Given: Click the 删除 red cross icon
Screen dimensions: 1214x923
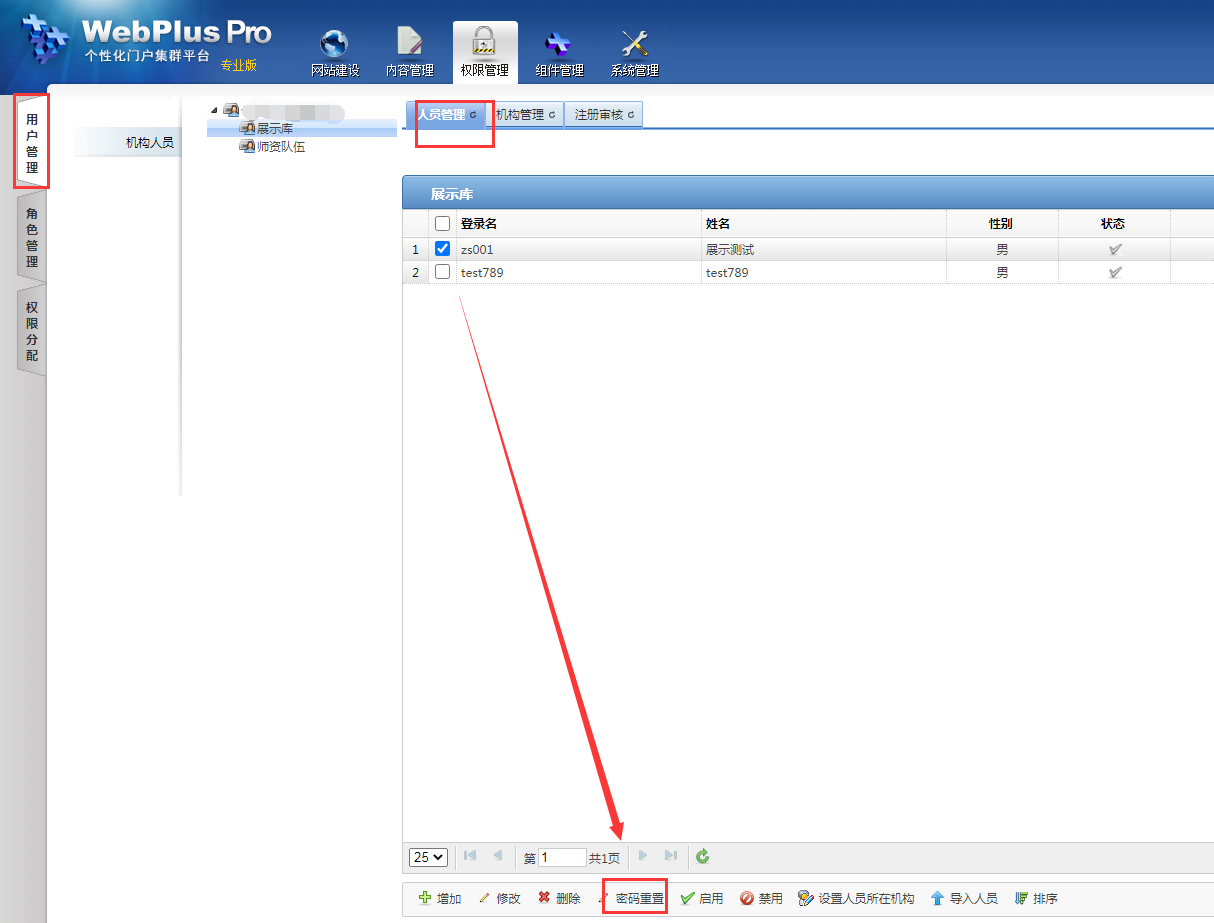Looking at the screenshot, I should (x=544, y=898).
